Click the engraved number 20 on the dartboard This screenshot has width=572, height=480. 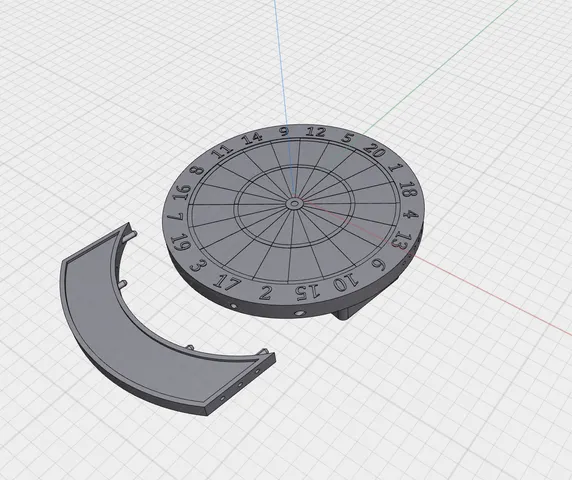click(375, 150)
